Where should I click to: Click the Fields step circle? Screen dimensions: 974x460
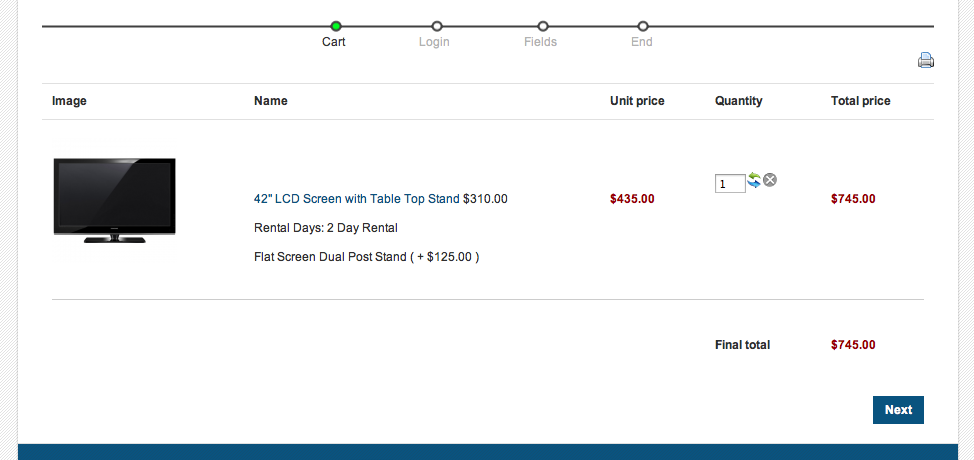pos(543,26)
